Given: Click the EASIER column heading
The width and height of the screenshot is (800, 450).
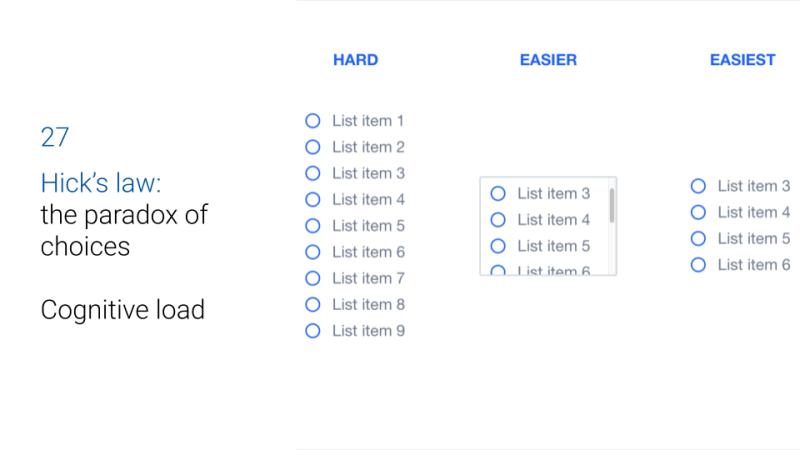Looking at the screenshot, I should (x=548, y=60).
